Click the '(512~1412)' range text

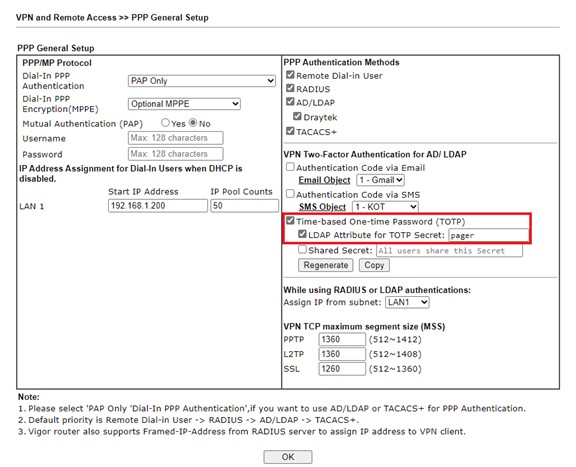point(395,339)
